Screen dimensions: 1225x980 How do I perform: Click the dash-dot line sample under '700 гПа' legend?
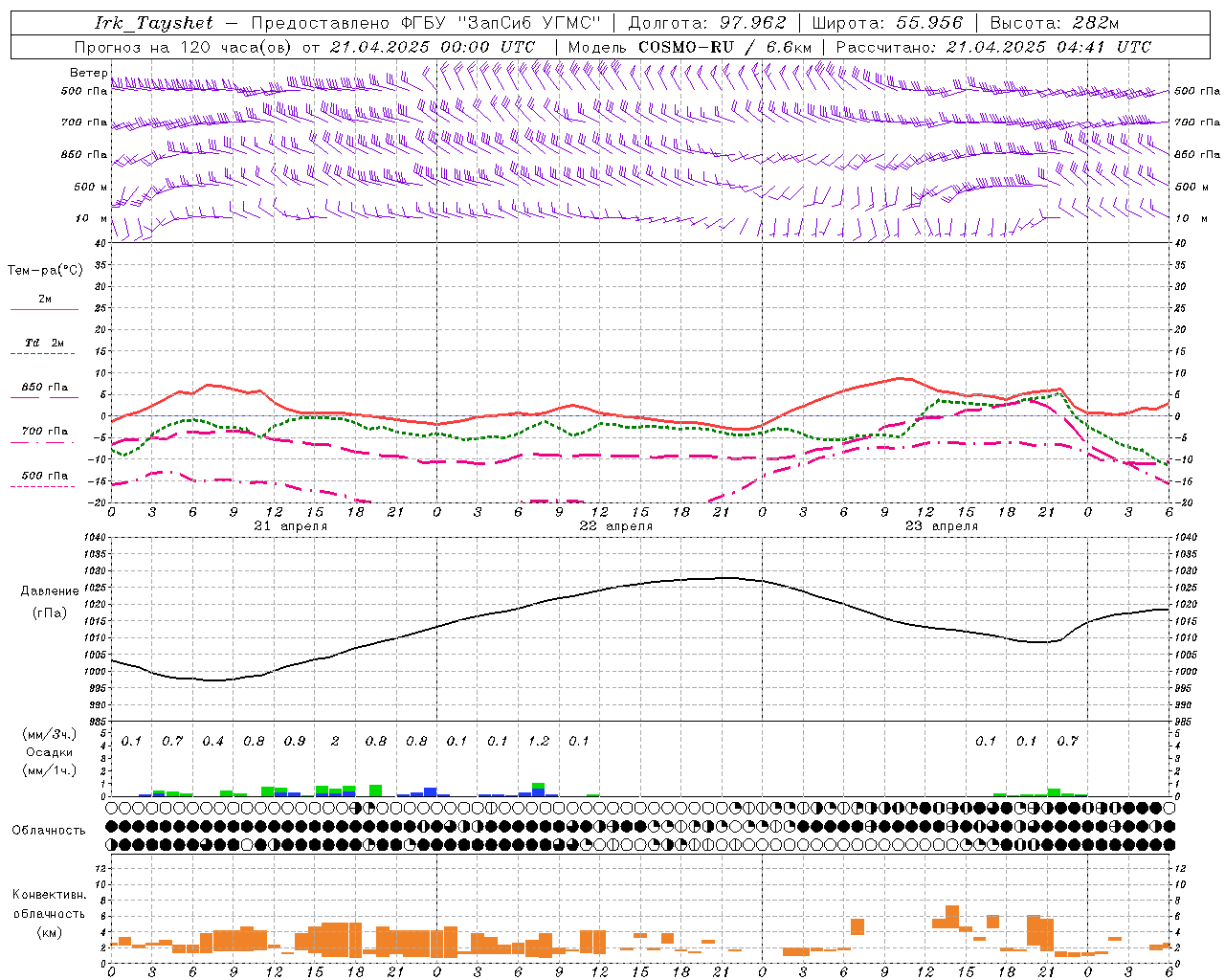pyautogui.click(x=45, y=442)
